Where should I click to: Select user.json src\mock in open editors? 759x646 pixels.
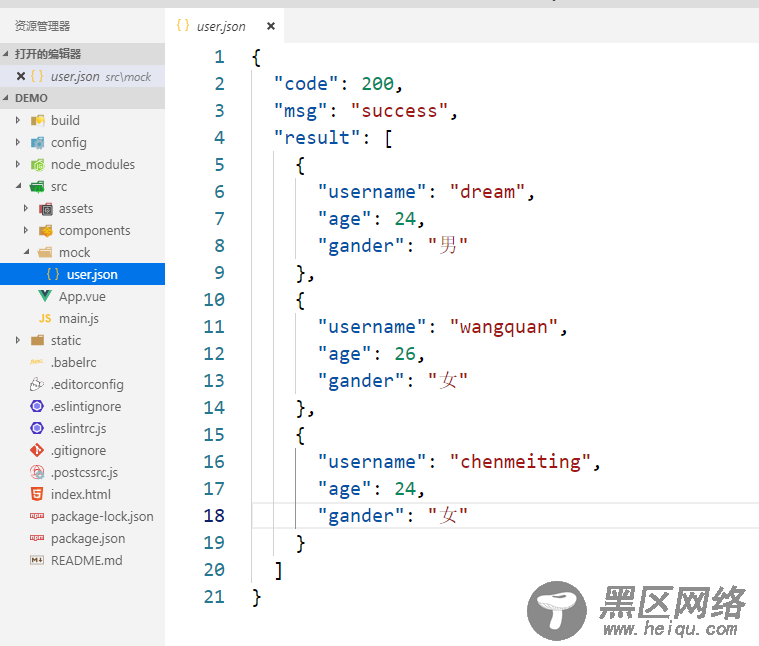click(82, 76)
